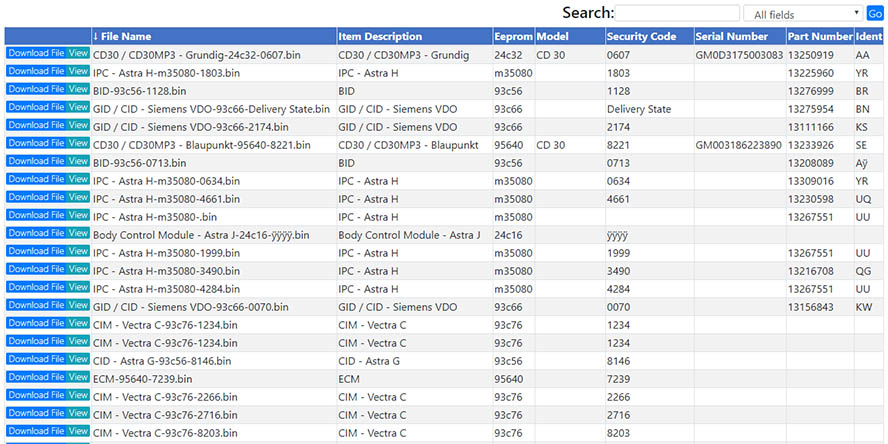Download GID / CID Siemens VDO Delivery State file
This screenshot has height=444, width=888.
coord(36,107)
